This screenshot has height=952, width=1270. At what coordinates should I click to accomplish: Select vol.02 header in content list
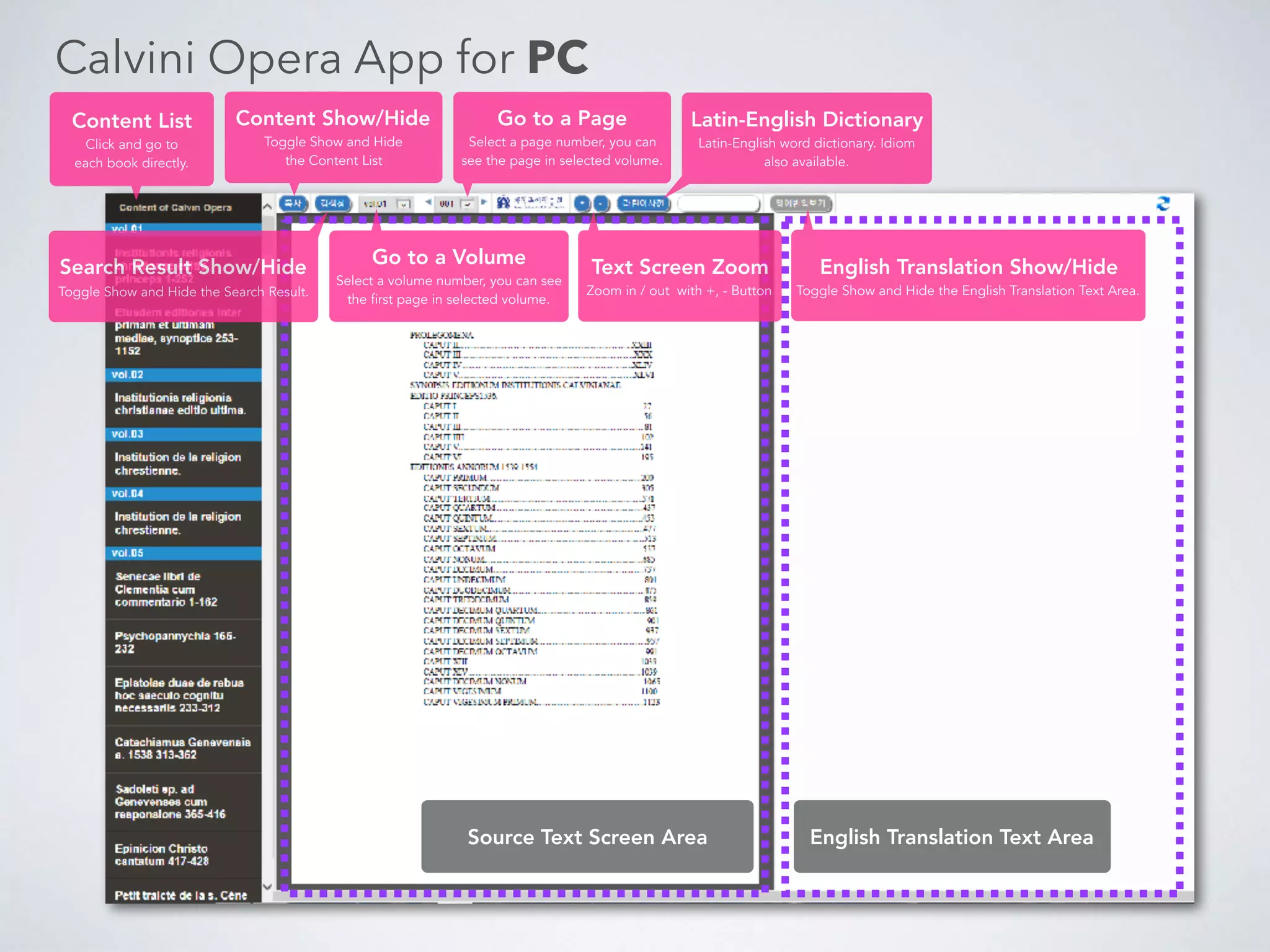[184, 375]
